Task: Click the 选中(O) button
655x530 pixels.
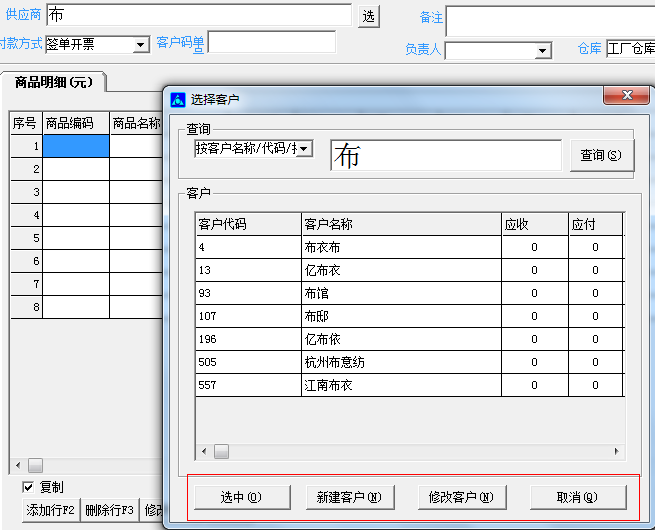Action: [x=242, y=497]
